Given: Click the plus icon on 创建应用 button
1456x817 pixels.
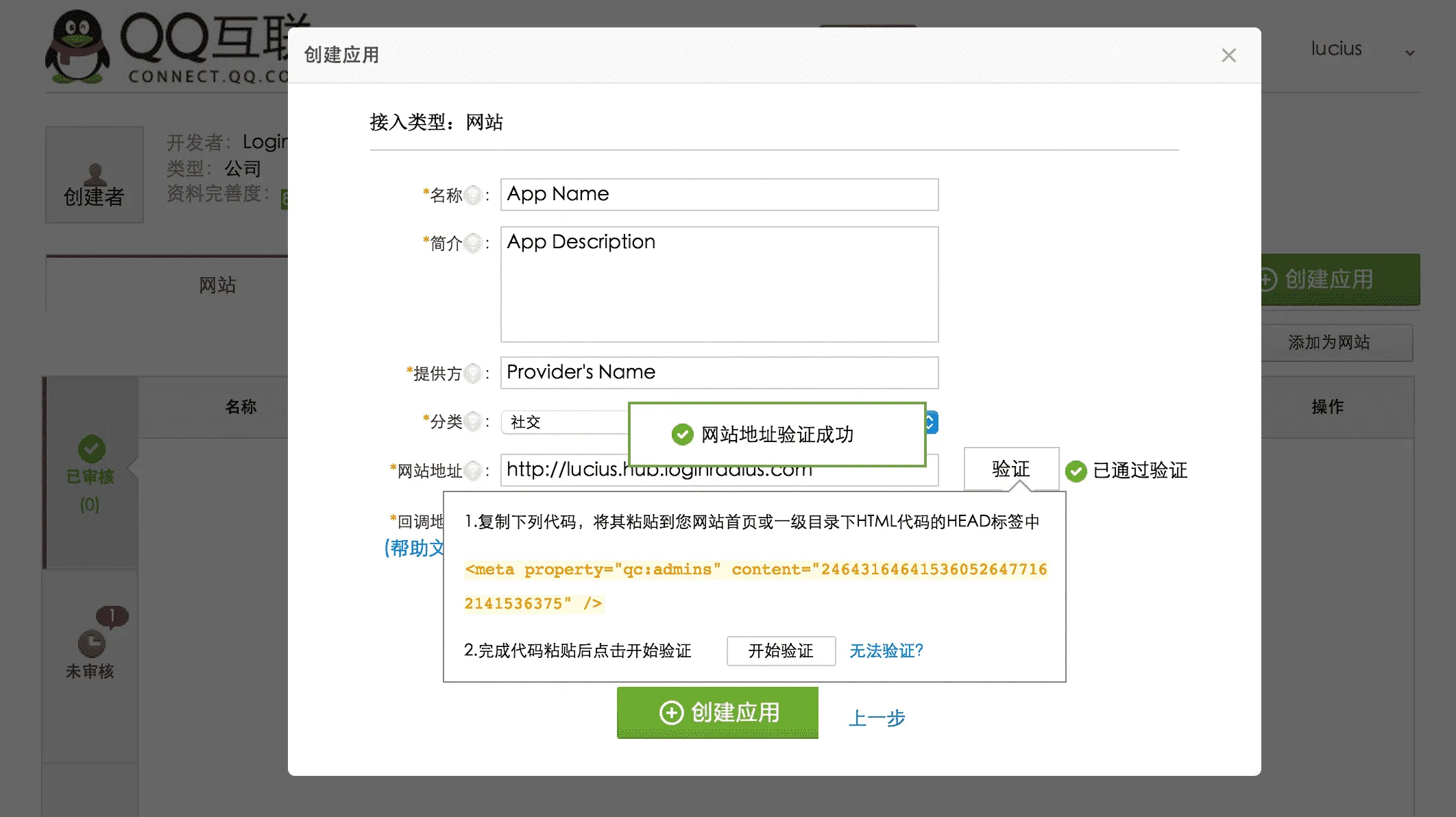Looking at the screenshot, I should (x=671, y=713).
